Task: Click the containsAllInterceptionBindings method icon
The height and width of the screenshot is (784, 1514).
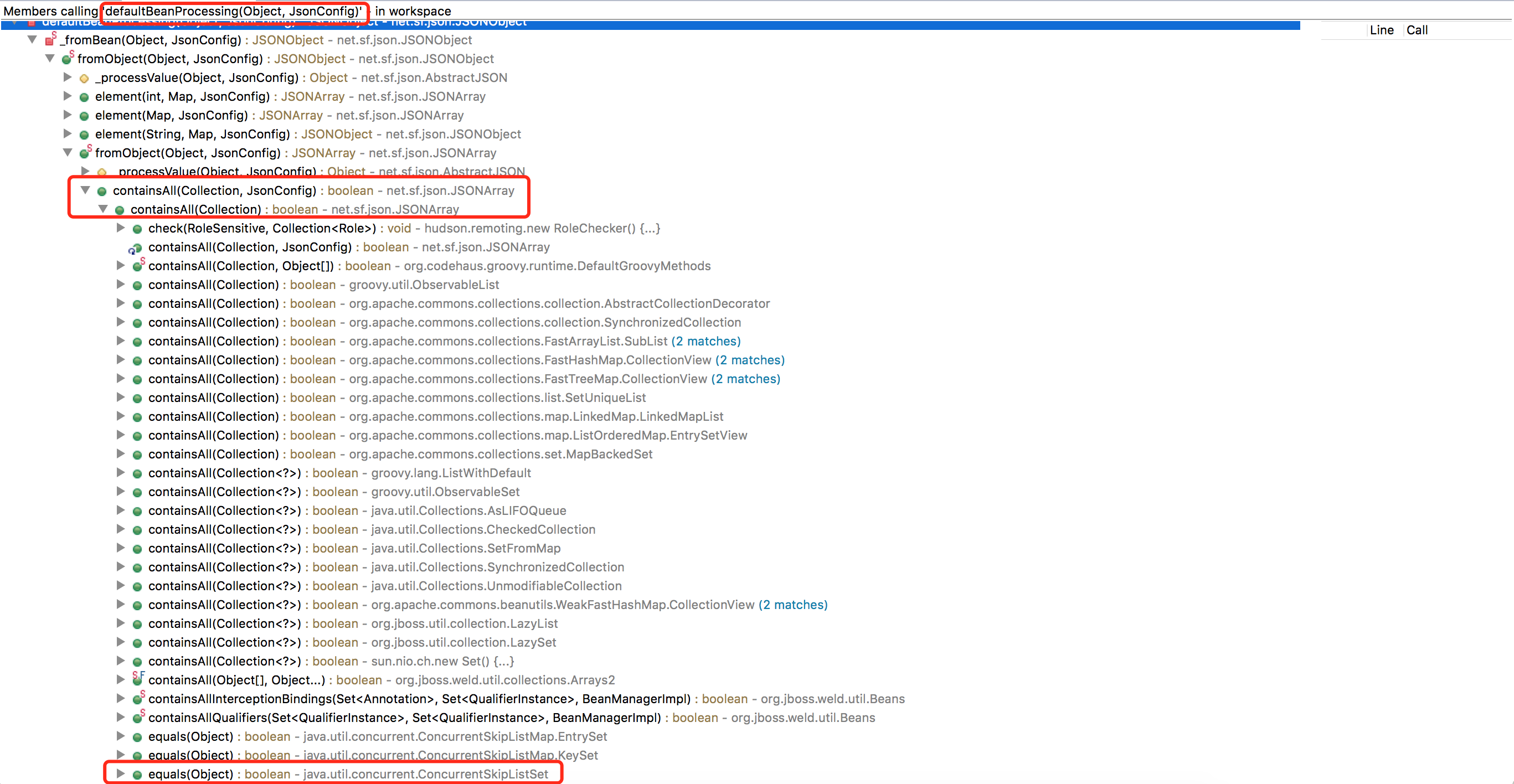Action: (138, 698)
